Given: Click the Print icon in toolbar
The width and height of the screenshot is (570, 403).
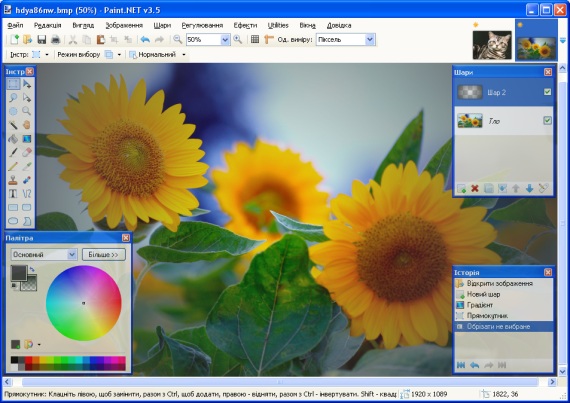Looking at the screenshot, I should tap(55, 40).
